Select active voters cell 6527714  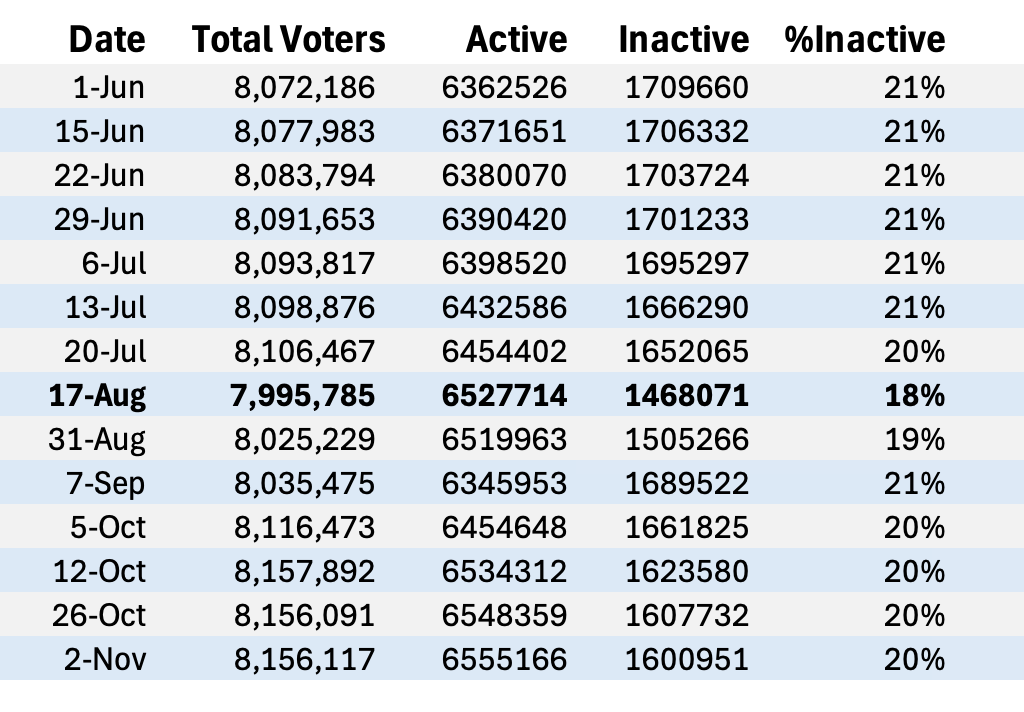coord(504,396)
